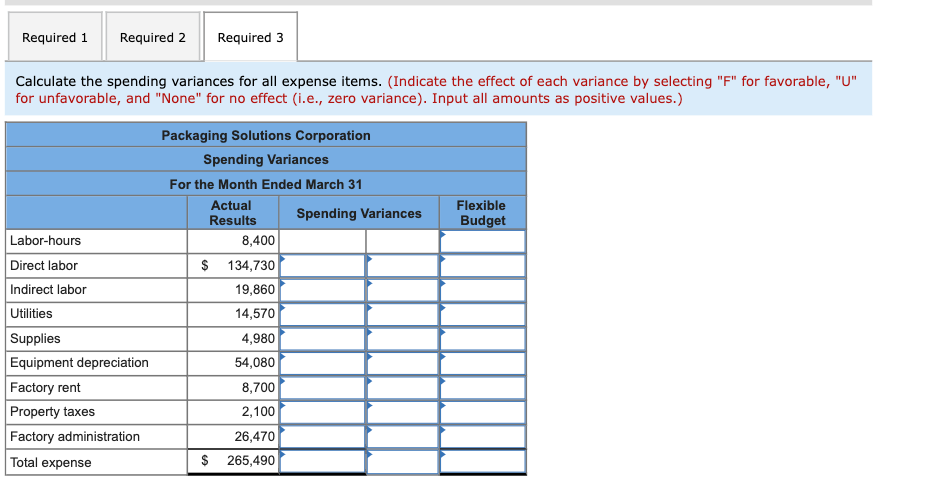Click Supplies flexible budget field

tap(483, 339)
